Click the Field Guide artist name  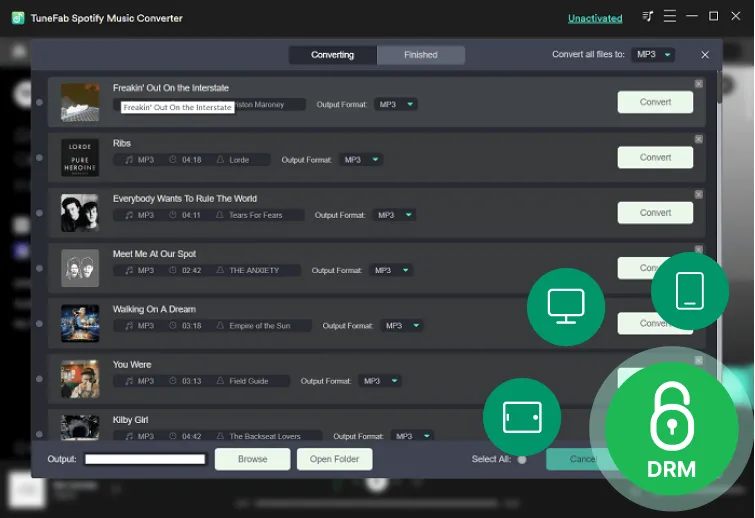point(248,381)
